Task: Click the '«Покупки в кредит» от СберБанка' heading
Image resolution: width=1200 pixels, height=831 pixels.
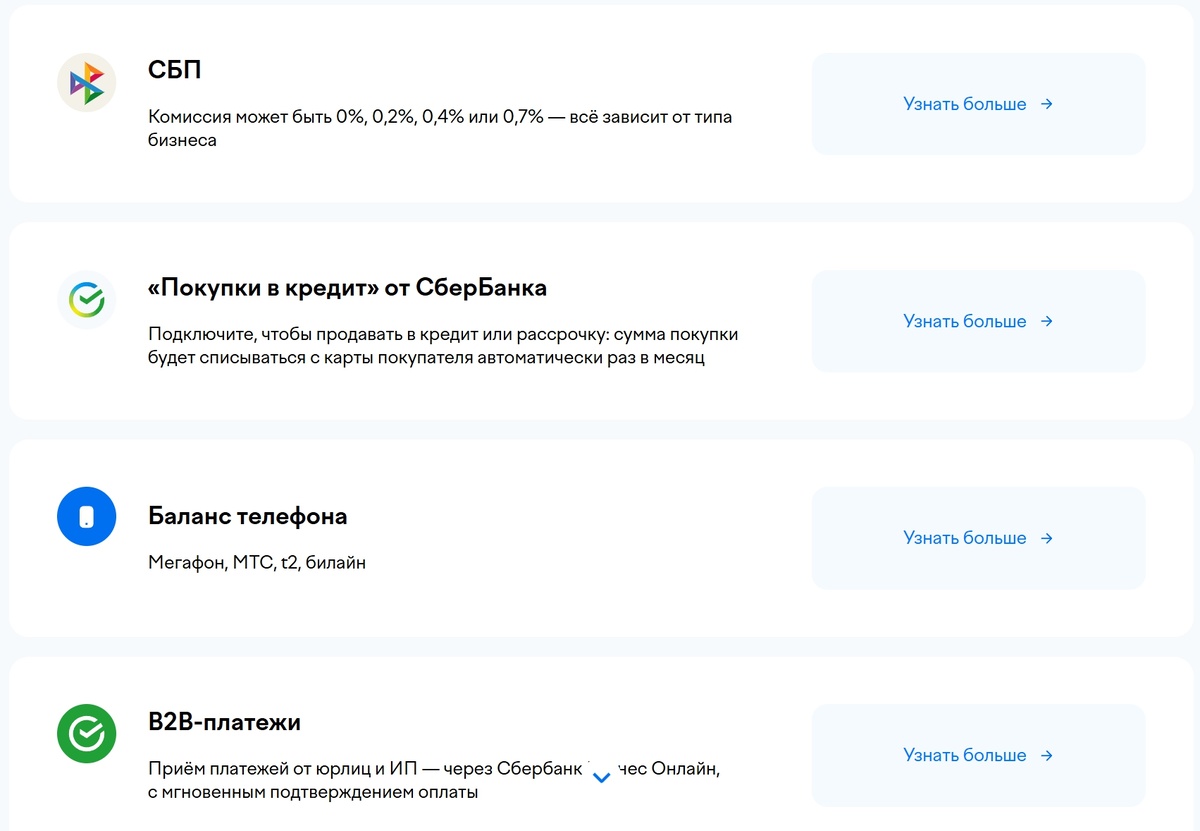Action: point(347,288)
